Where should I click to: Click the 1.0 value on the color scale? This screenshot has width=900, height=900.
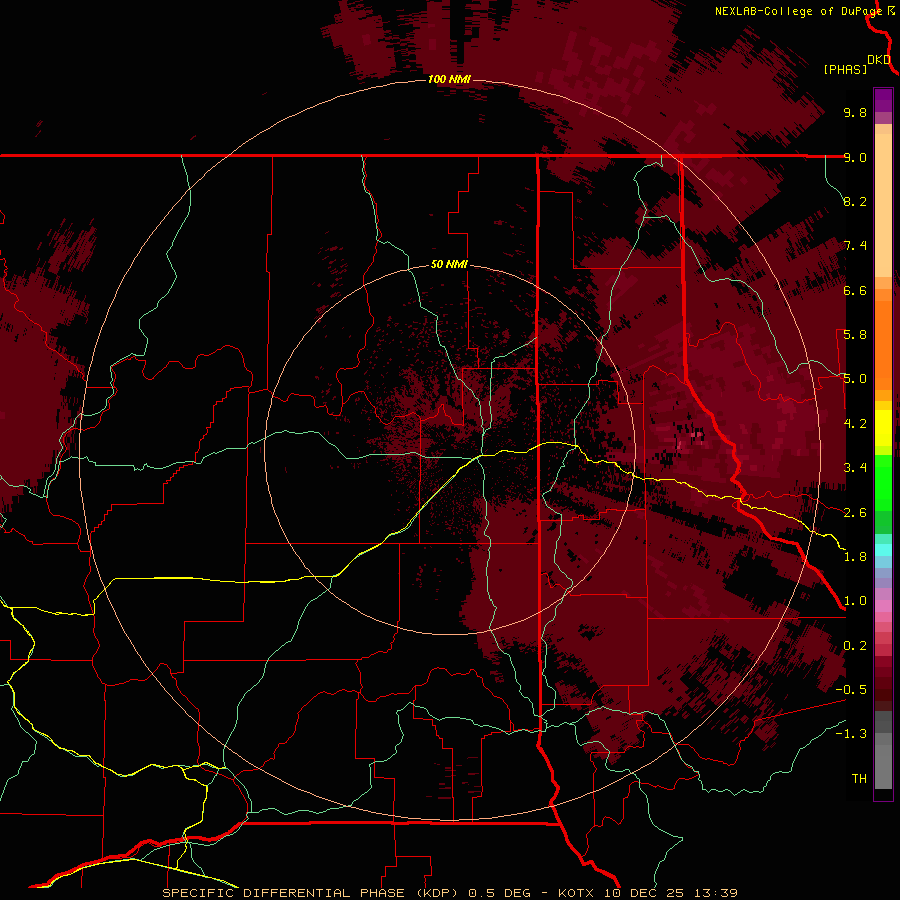(855, 601)
